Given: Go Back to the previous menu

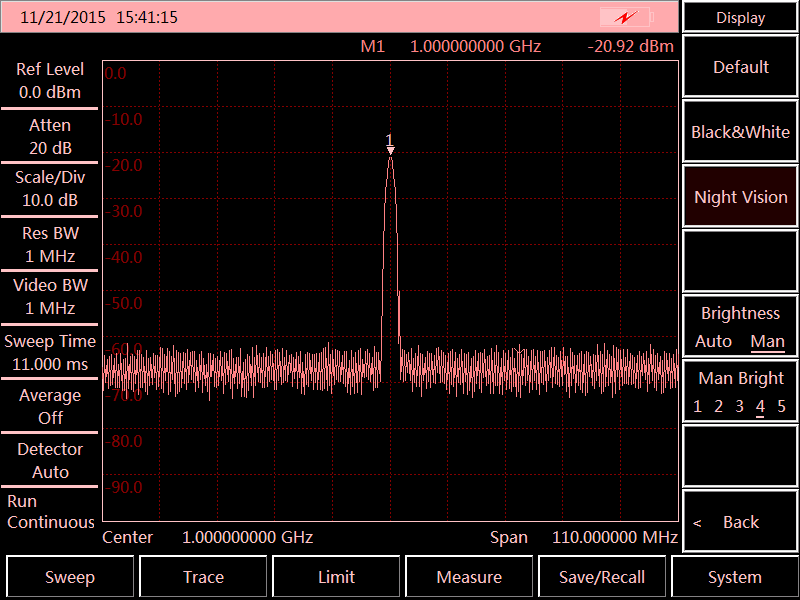Looking at the screenshot, I should (x=740, y=522).
